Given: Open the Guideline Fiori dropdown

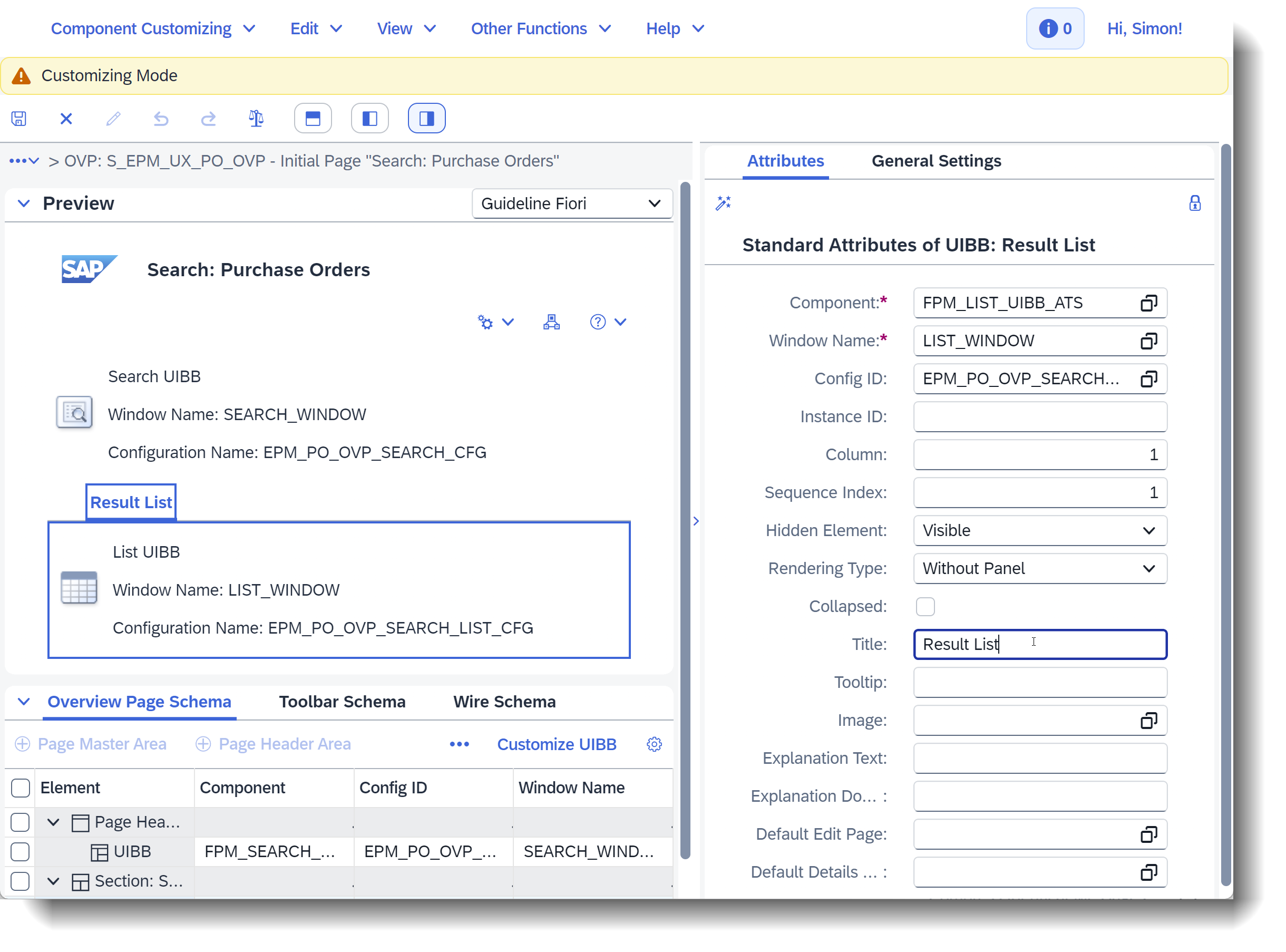Looking at the screenshot, I should [571, 203].
